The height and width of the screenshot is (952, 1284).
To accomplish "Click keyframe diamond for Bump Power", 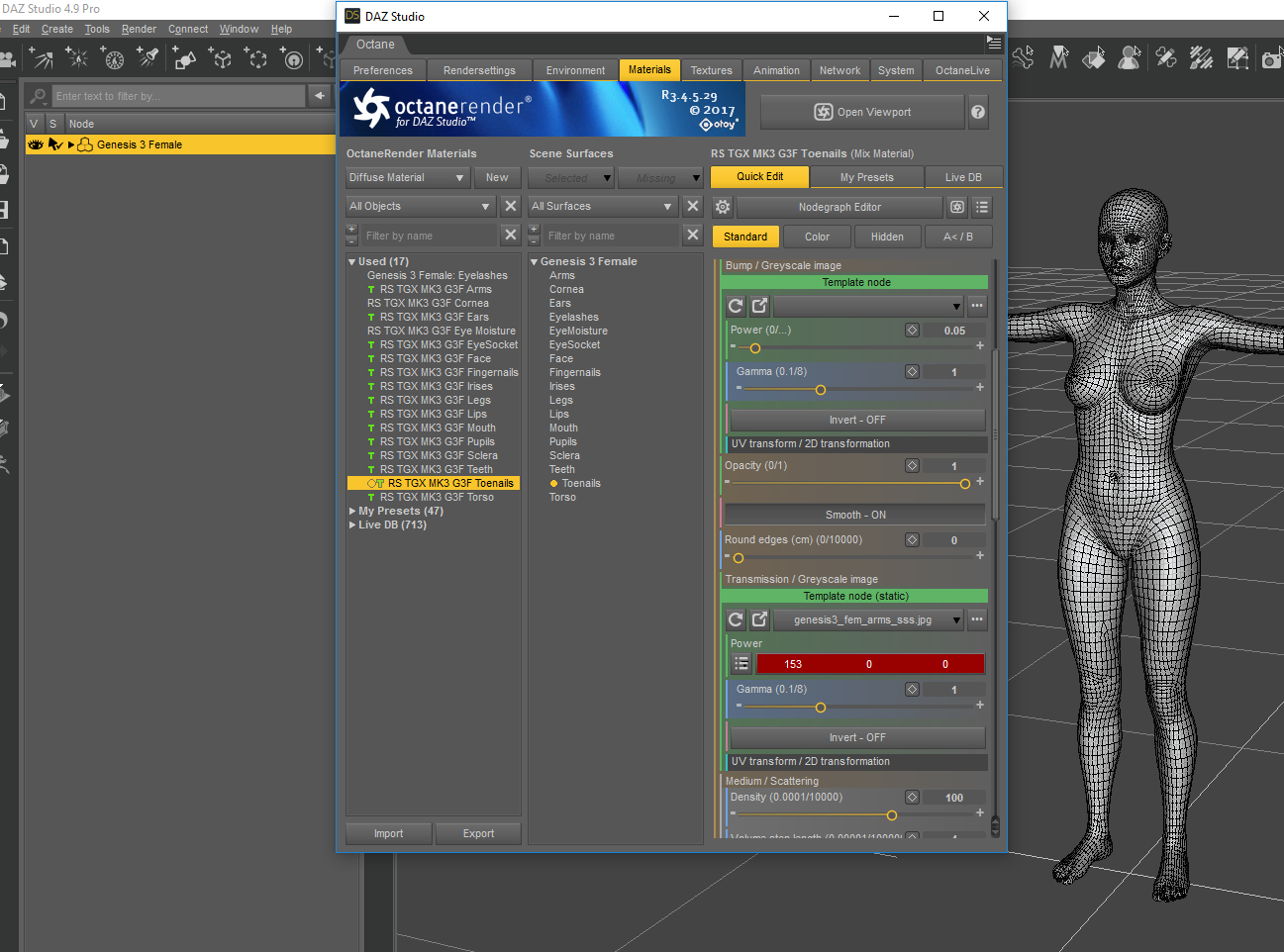I will coord(912,331).
